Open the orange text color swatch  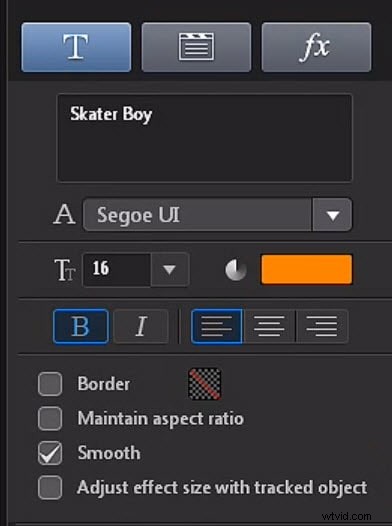306,269
